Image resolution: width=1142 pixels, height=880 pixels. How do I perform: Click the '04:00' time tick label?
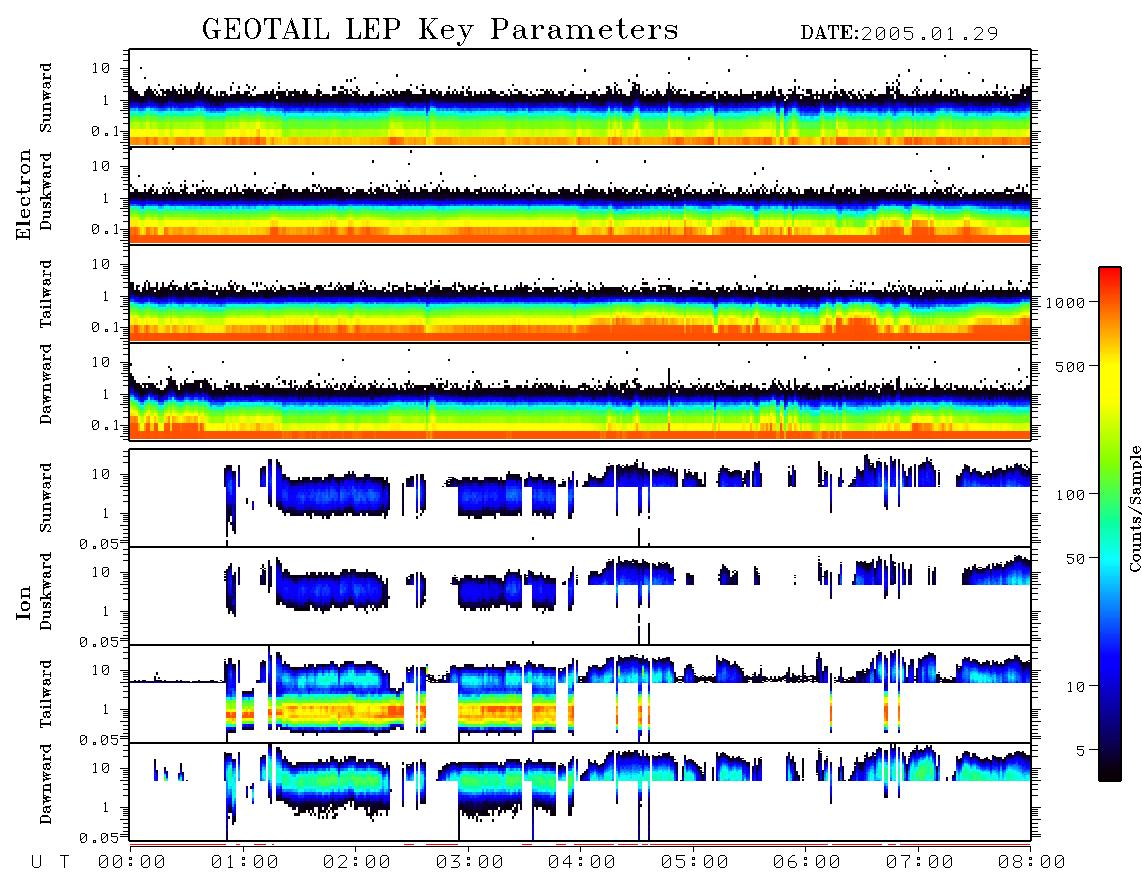coord(582,863)
